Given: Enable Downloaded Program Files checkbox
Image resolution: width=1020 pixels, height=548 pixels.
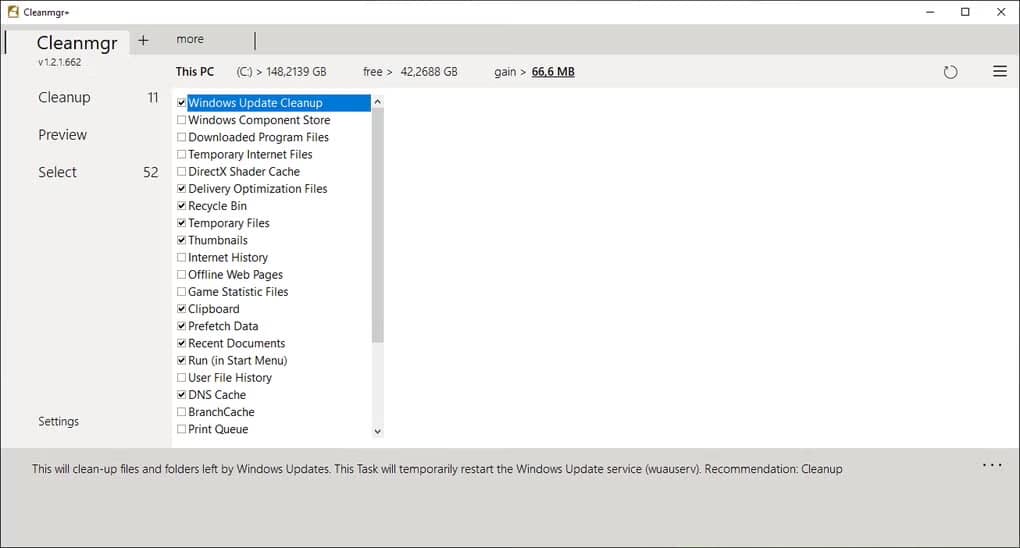Looking at the screenshot, I should pos(181,137).
